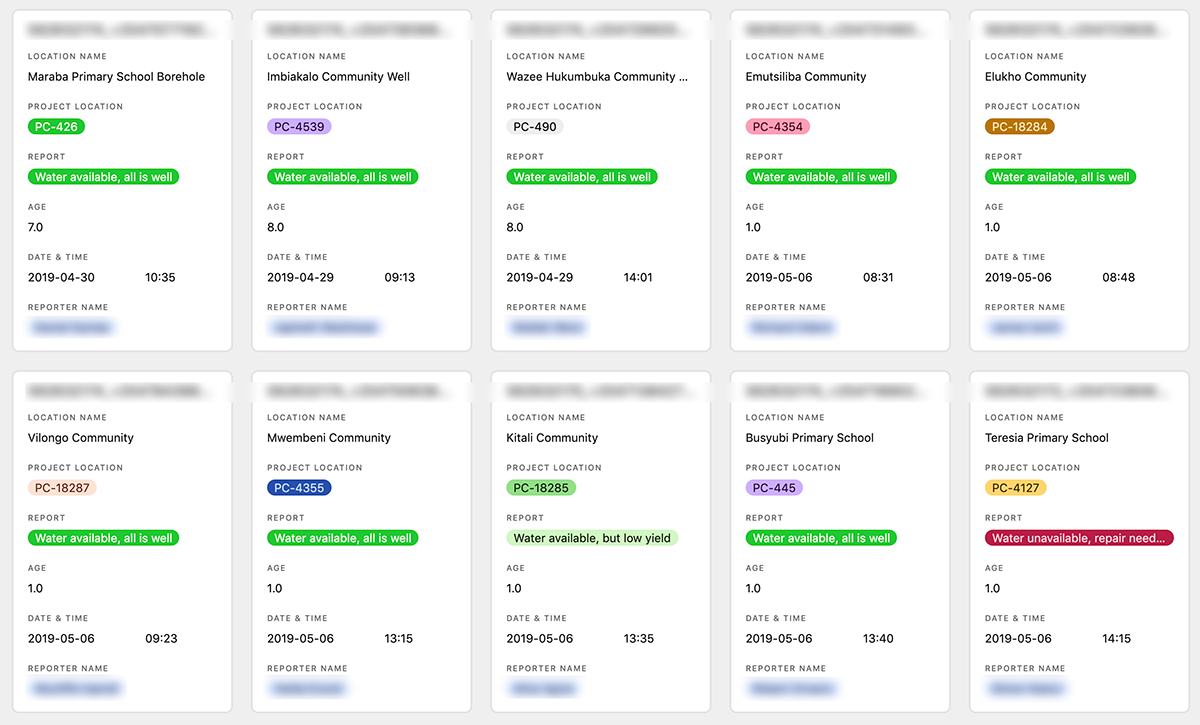This screenshot has height=725, width=1200.
Task: Open the Kitali Community record card
Action: click(600, 541)
